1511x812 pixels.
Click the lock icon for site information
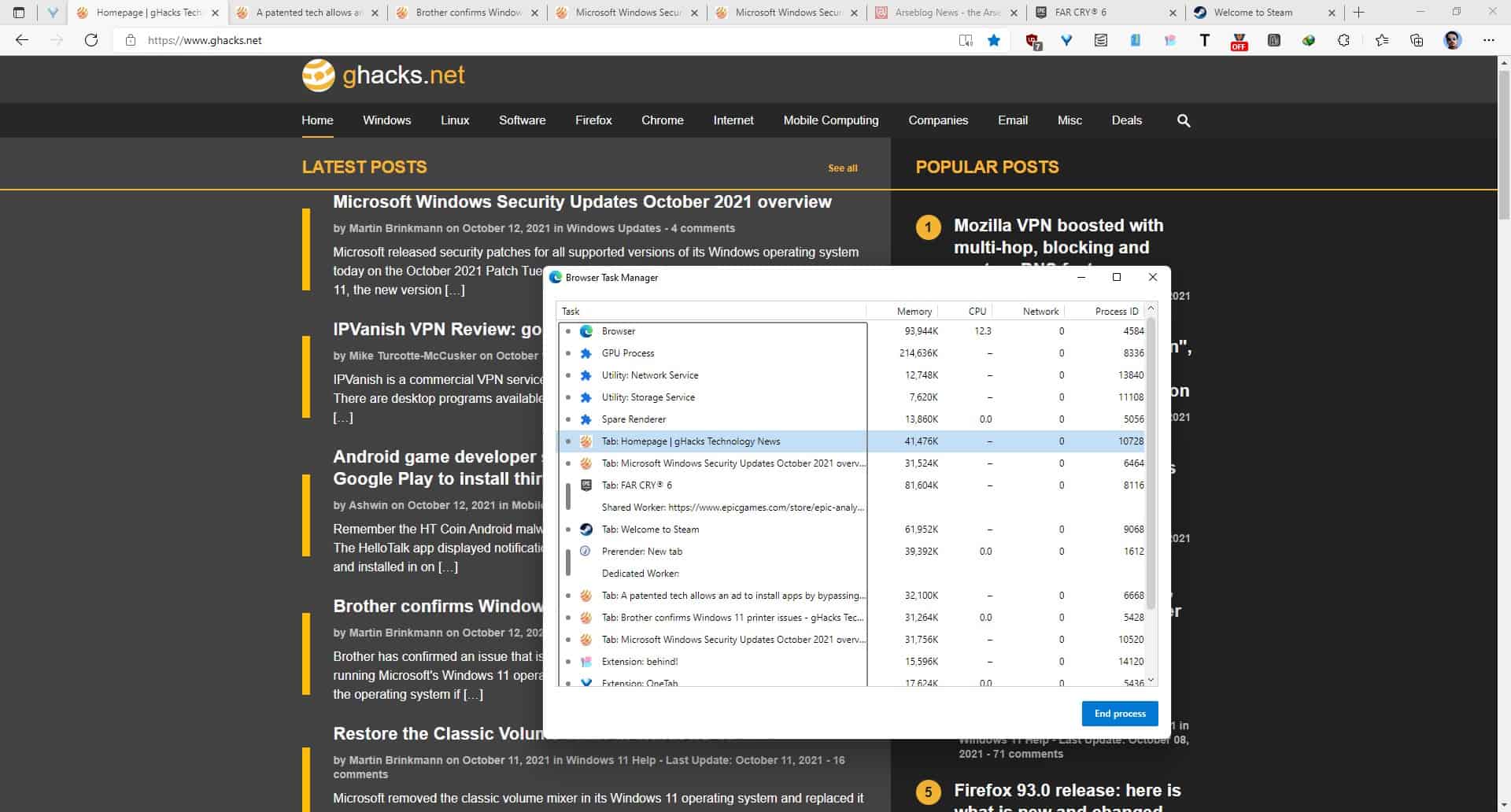pyautogui.click(x=131, y=40)
